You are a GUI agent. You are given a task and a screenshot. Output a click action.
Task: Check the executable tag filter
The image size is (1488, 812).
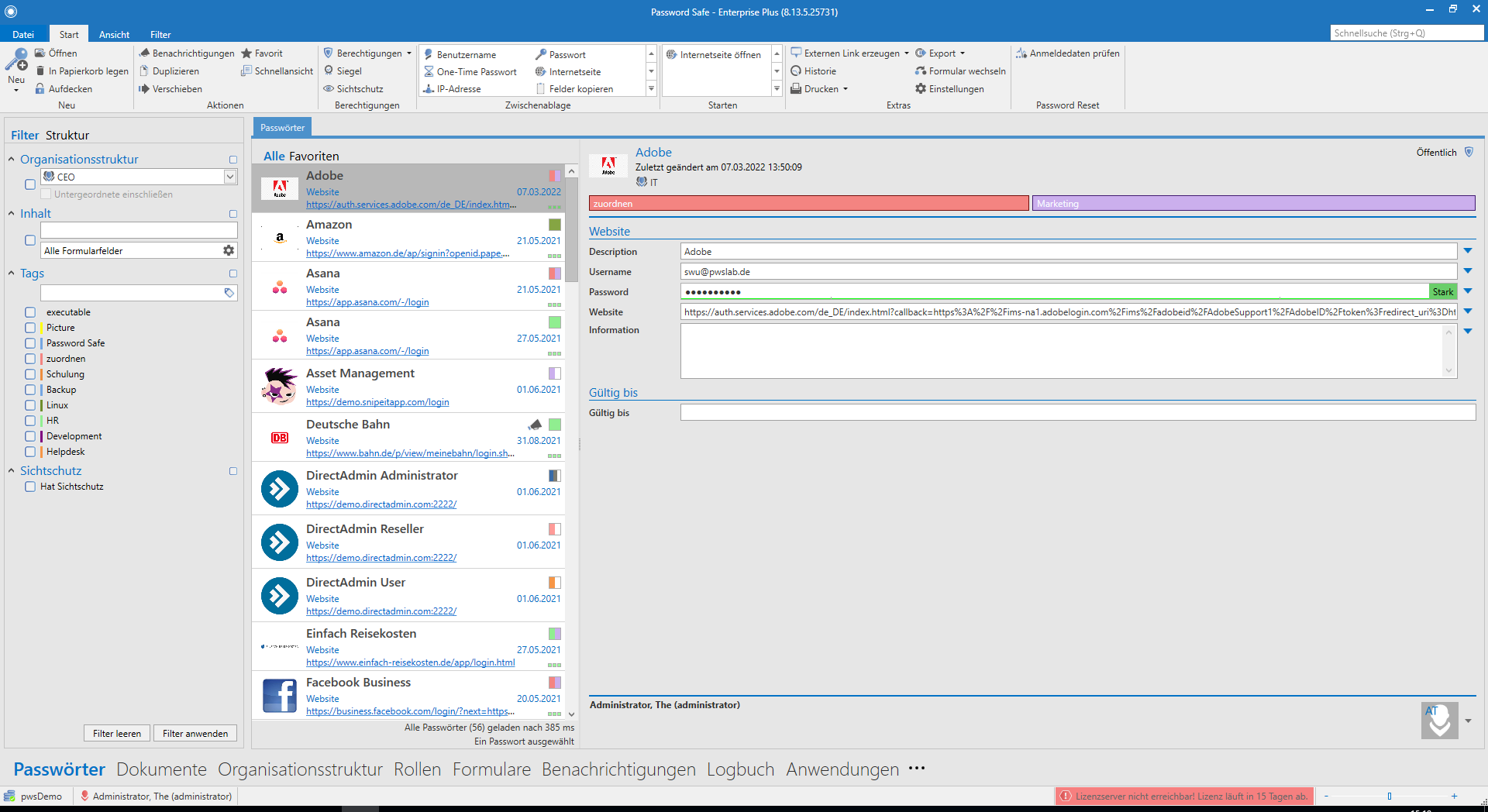(30, 312)
